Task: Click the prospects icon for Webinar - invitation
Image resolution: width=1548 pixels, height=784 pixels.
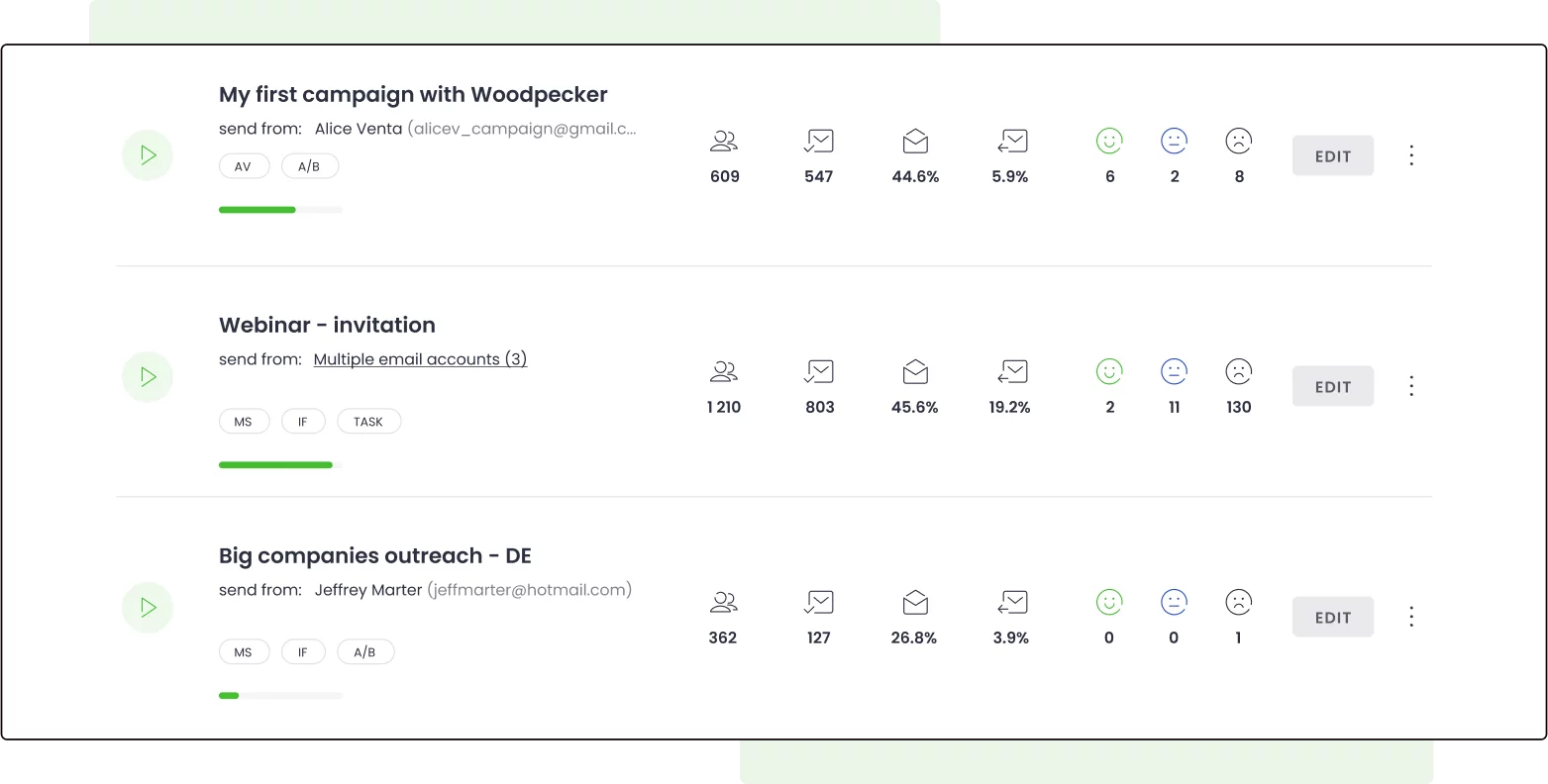Action: [x=724, y=372]
